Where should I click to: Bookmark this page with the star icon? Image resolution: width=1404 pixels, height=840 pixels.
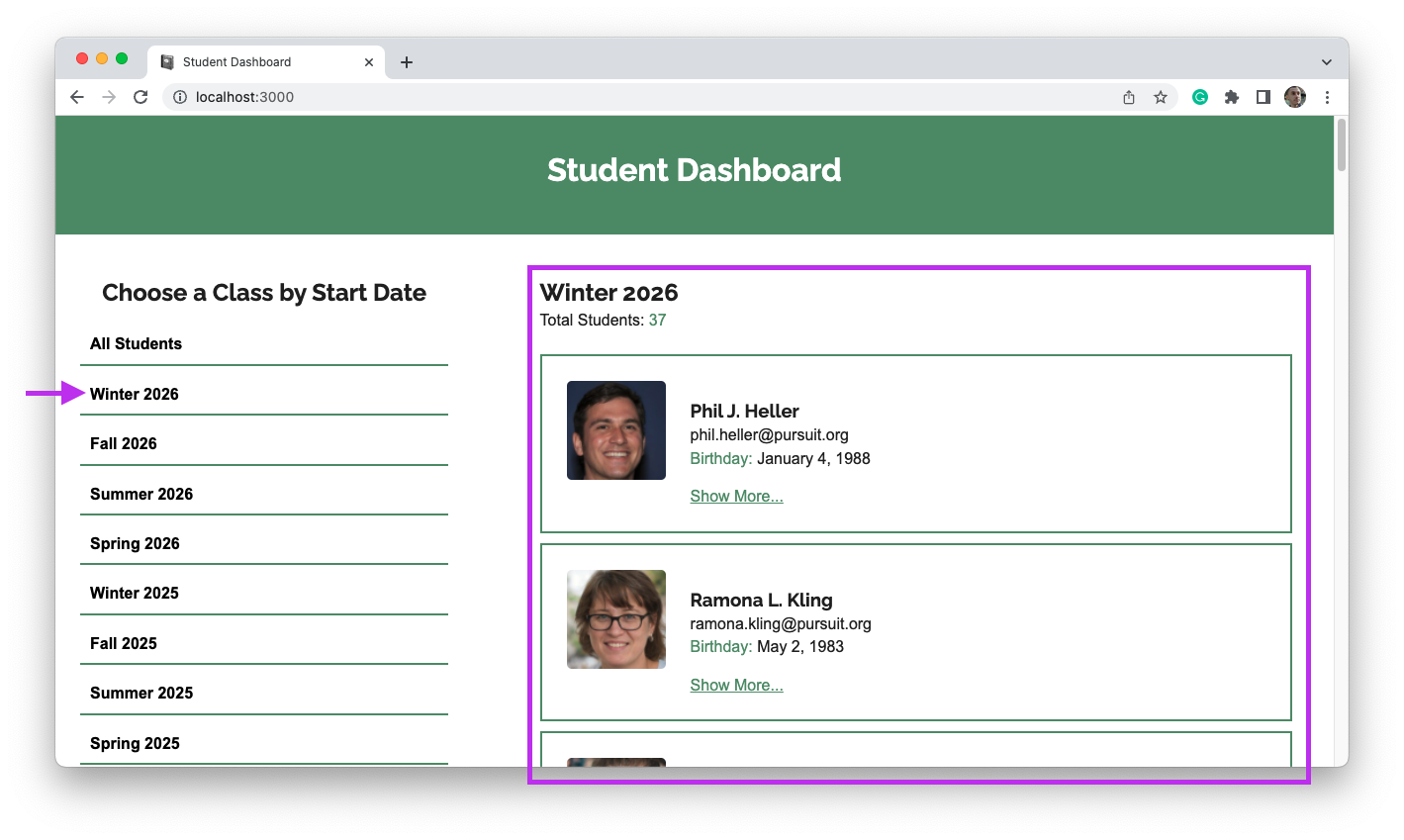click(x=1161, y=97)
